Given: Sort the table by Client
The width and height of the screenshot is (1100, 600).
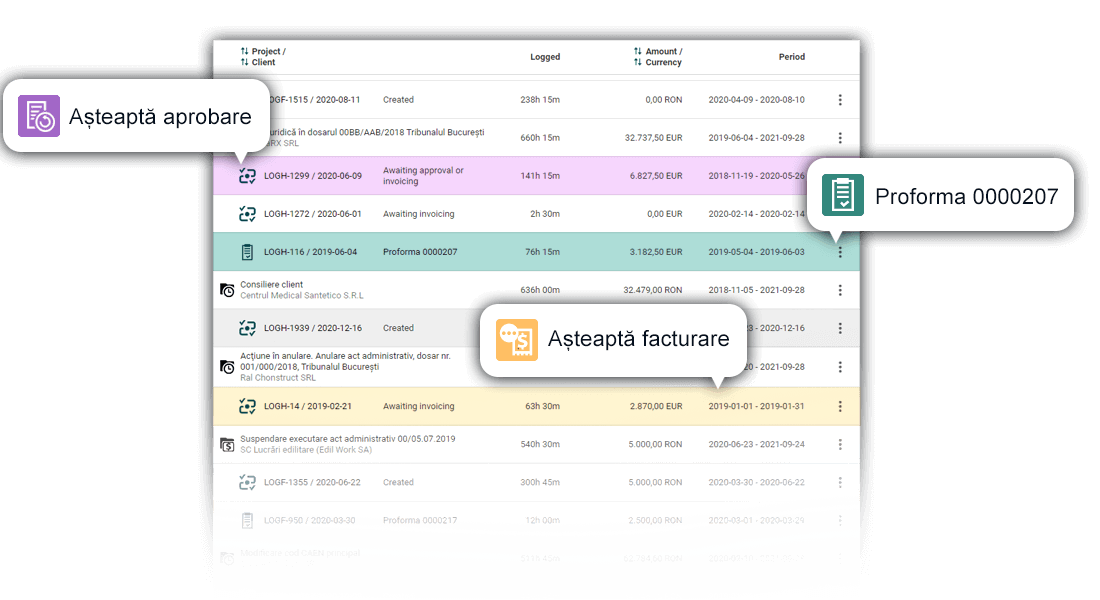Looking at the screenshot, I should pyautogui.click(x=257, y=62).
